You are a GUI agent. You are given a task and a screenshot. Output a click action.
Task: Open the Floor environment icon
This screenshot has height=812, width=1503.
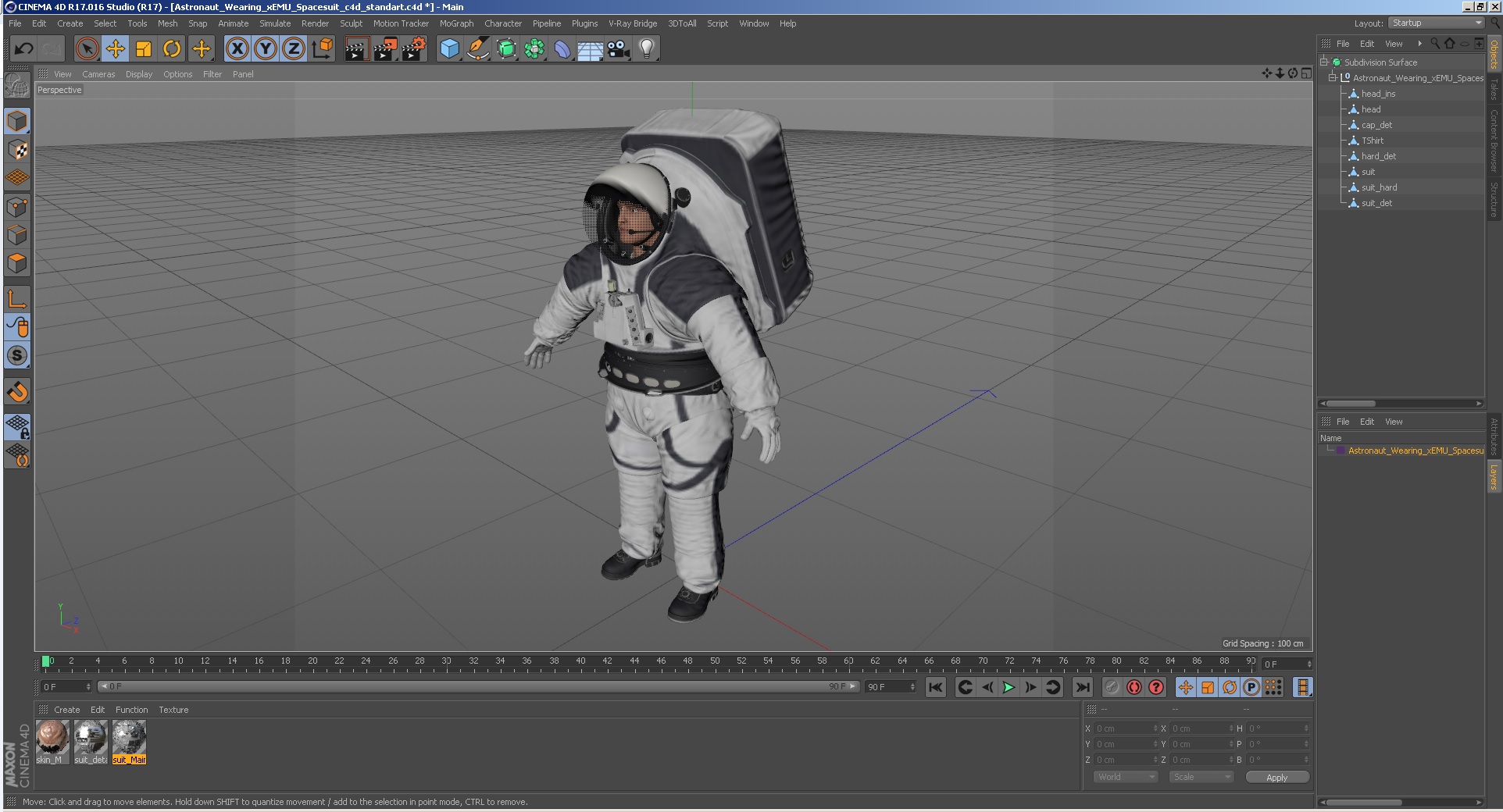click(591, 49)
